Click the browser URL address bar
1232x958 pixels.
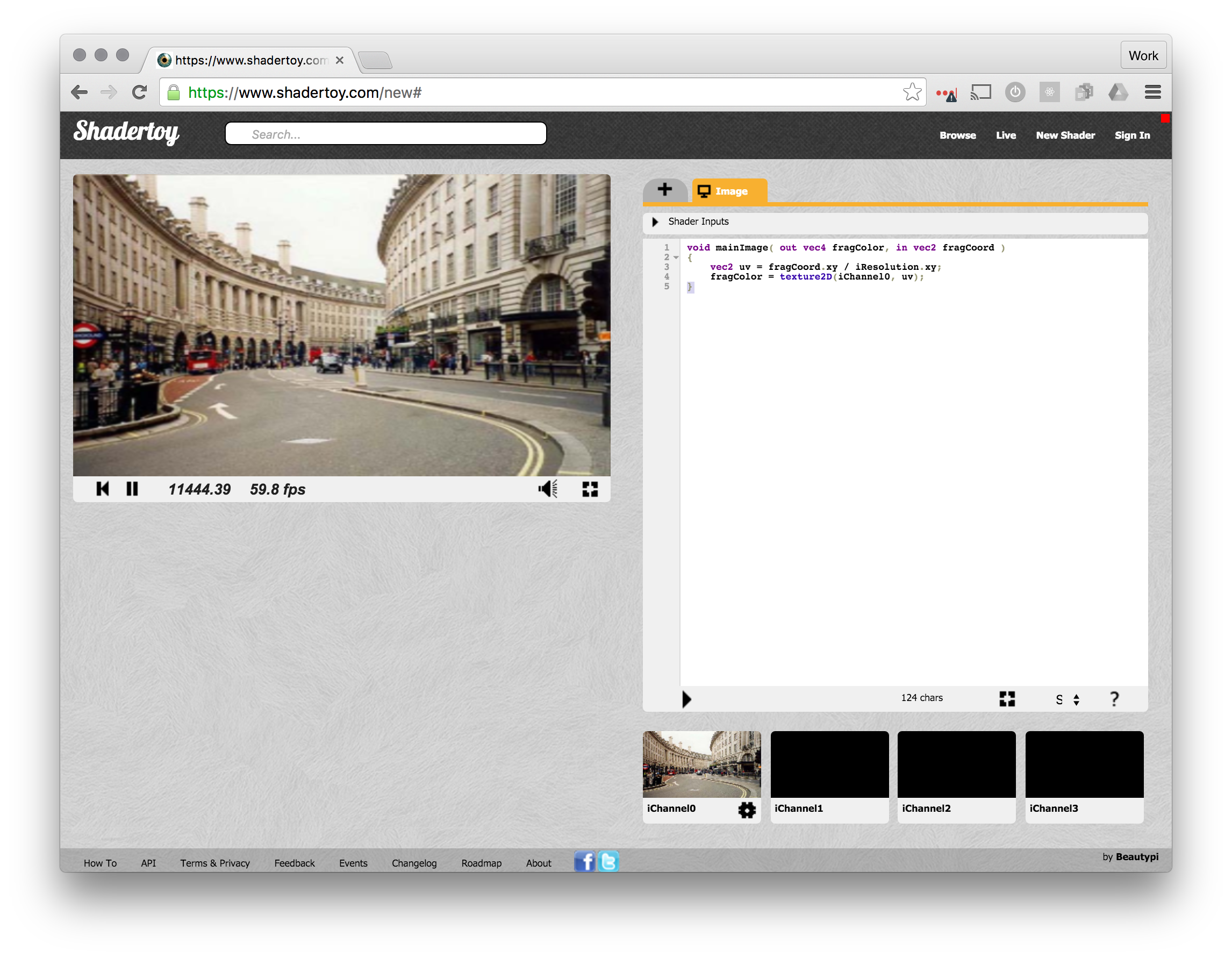click(x=530, y=92)
